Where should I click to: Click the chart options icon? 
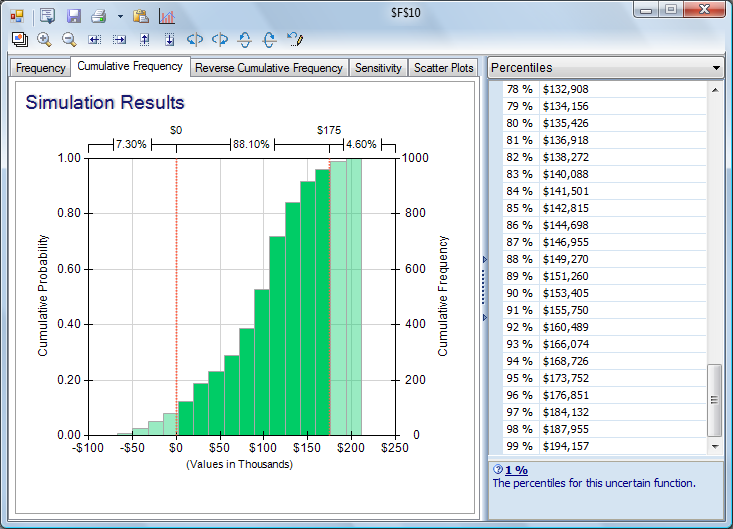coord(166,16)
